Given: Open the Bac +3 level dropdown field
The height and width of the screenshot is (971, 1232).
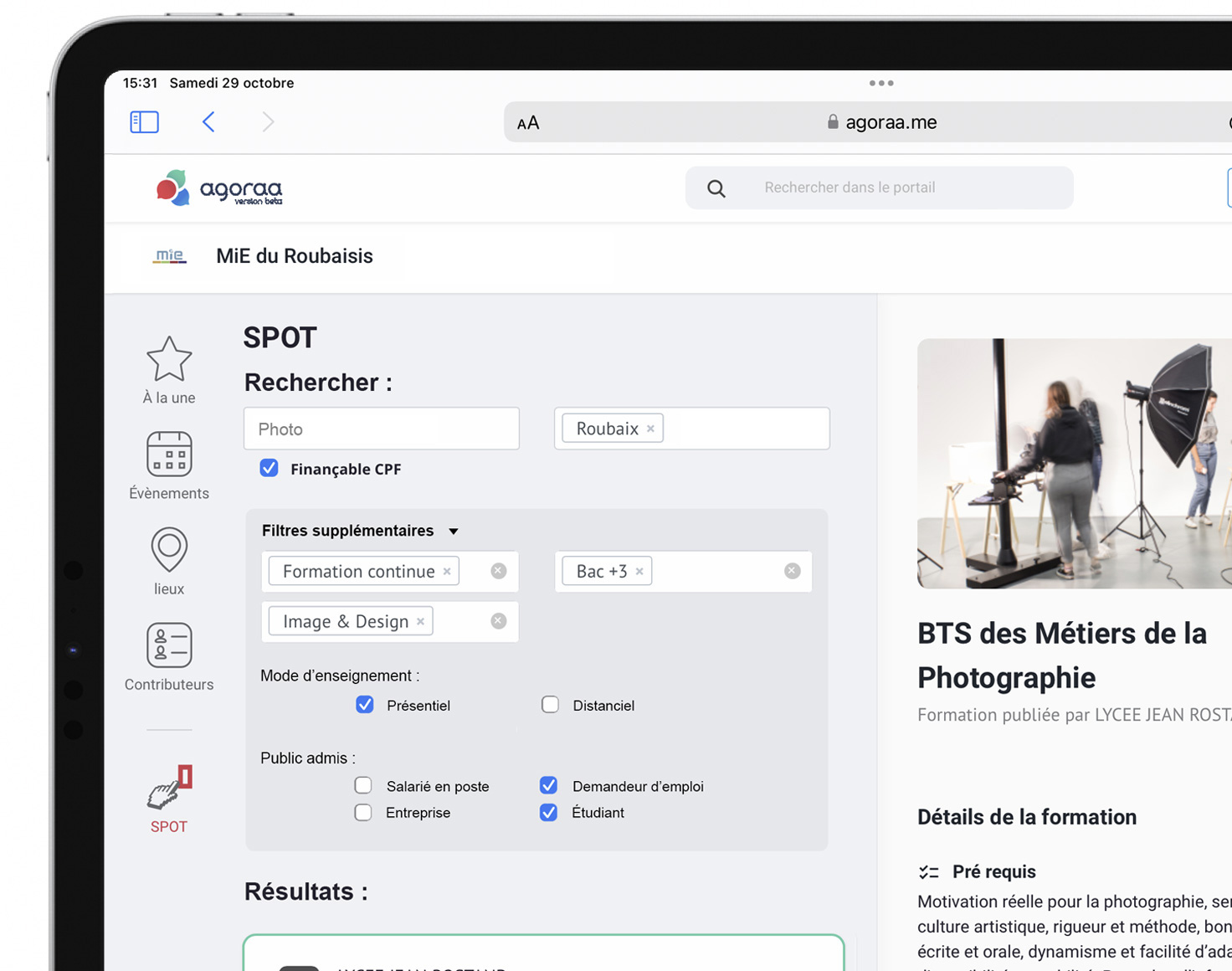Looking at the screenshot, I should coord(684,572).
